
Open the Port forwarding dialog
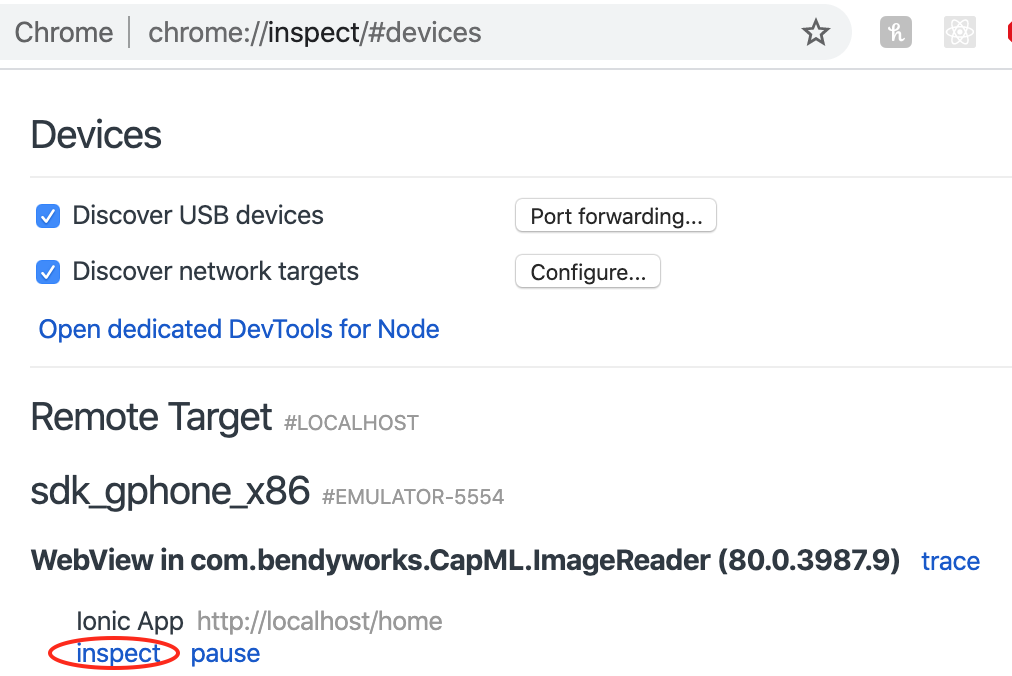(x=615, y=215)
